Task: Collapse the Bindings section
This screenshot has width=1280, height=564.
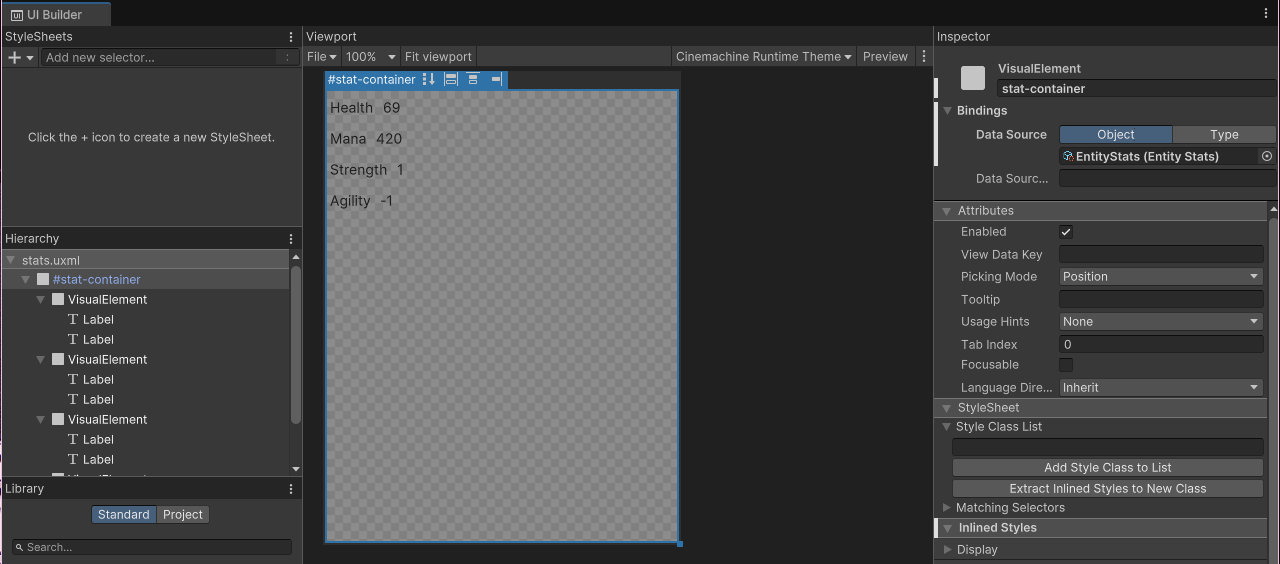Action: click(x=948, y=111)
